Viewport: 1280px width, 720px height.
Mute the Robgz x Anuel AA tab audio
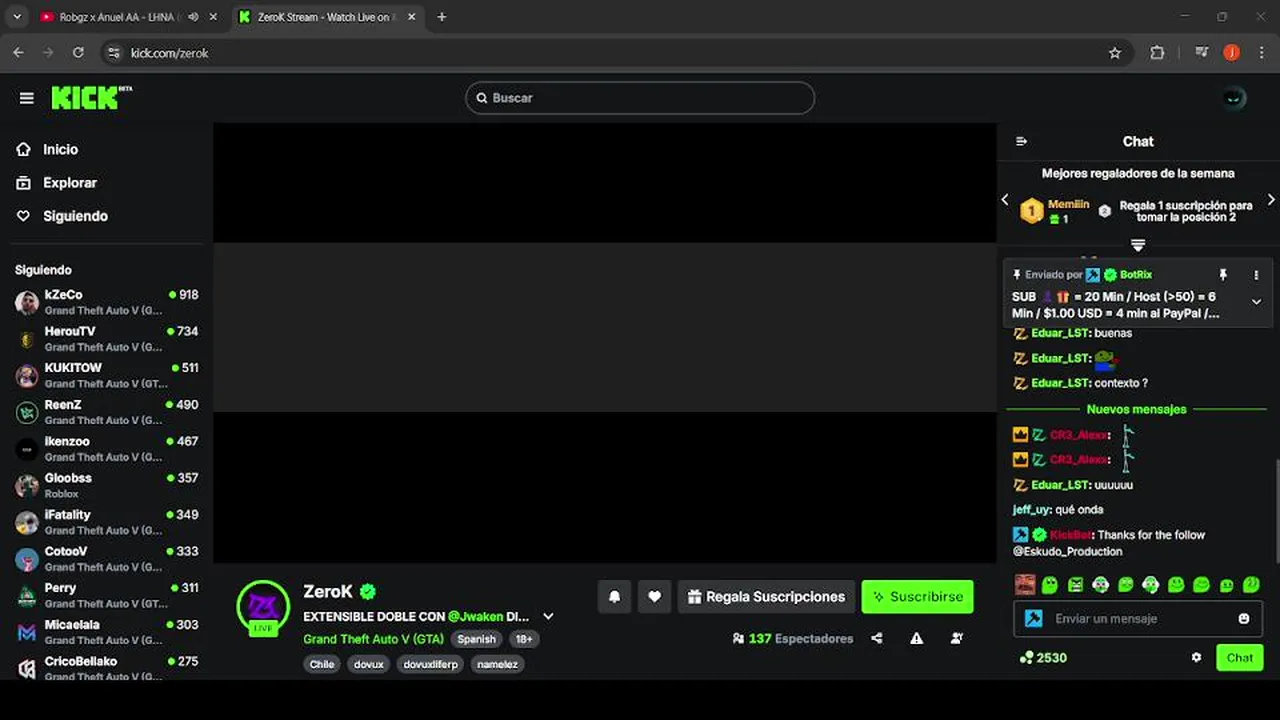click(193, 17)
